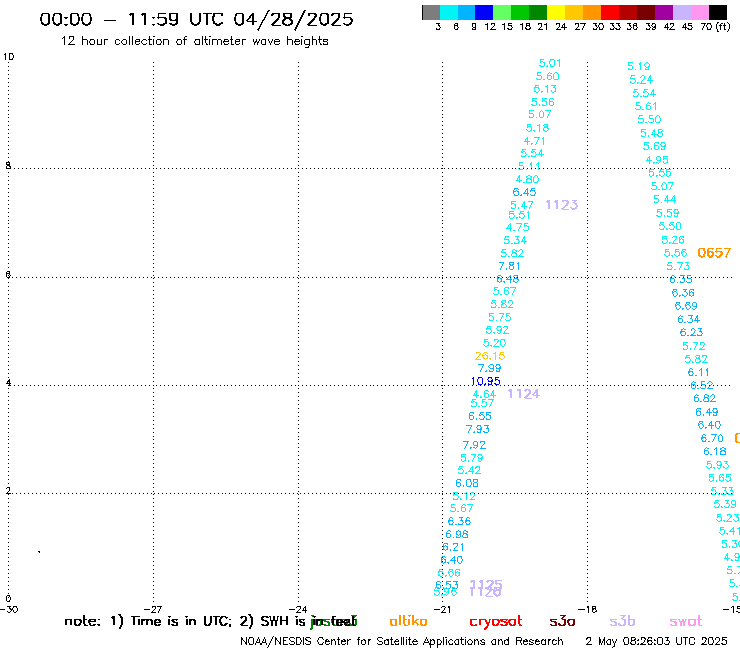Click the '00:00 – 11:59 UTC 04/28/2025' title

[196, 19]
